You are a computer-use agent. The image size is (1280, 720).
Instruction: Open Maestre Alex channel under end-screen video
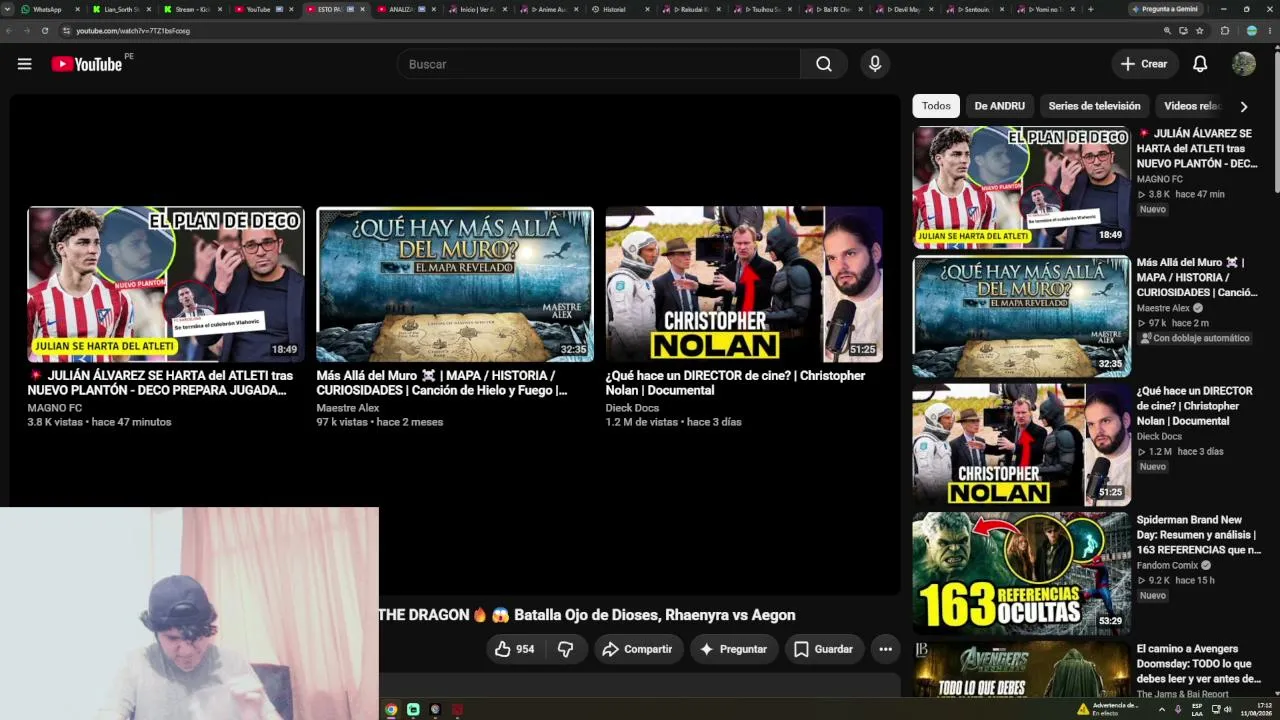348,408
